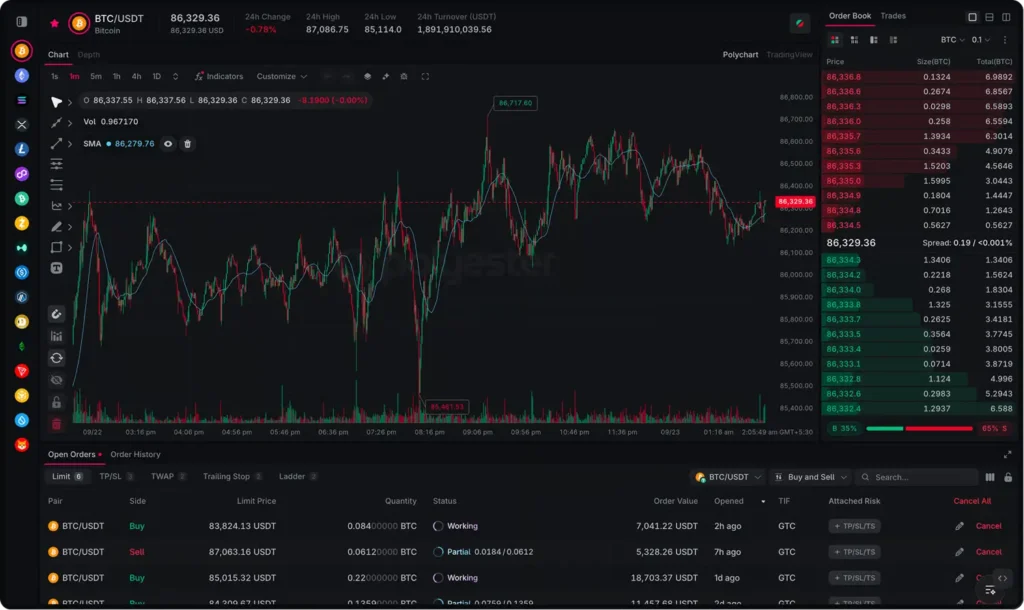The height and width of the screenshot is (610, 1024).
Task: Select the Tron coin in the sidebar
Action: coord(22,371)
